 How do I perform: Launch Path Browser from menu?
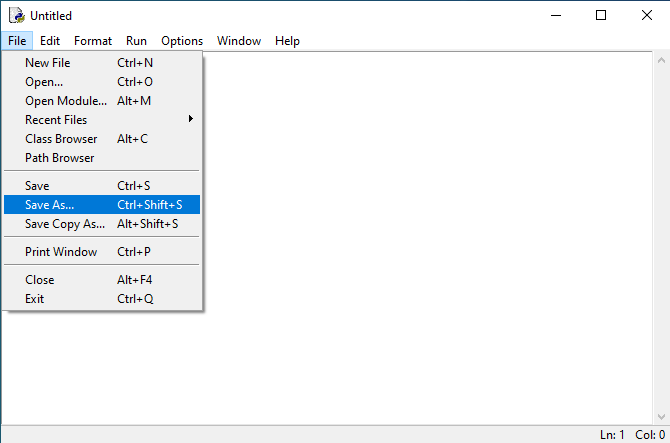pyautogui.click(x=102, y=158)
